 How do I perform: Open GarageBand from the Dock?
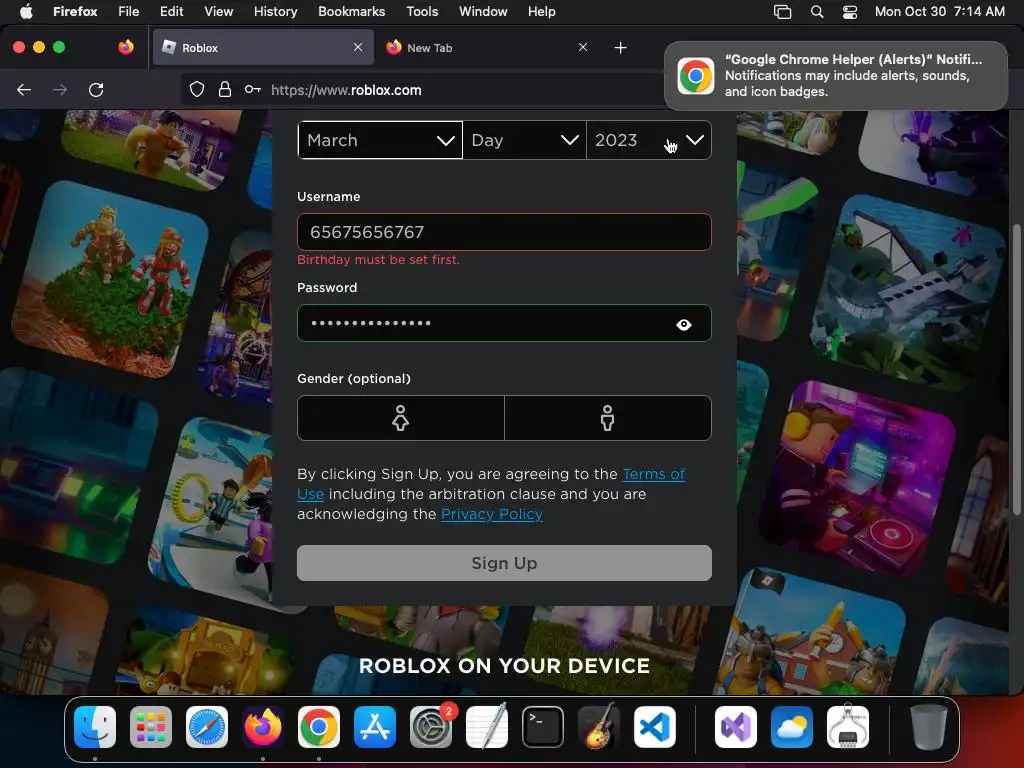click(x=599, y=727)
